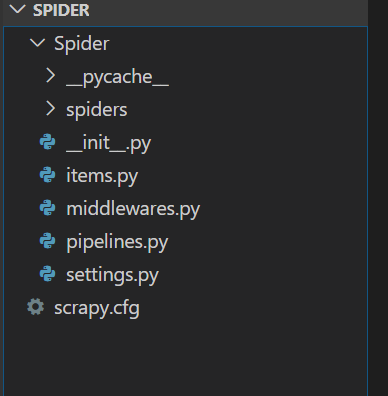Open the scrapy.cfg file
Image resolution: width=388 pixels, height=396 pixels.
pyautogui.click(x=97, y=308)
